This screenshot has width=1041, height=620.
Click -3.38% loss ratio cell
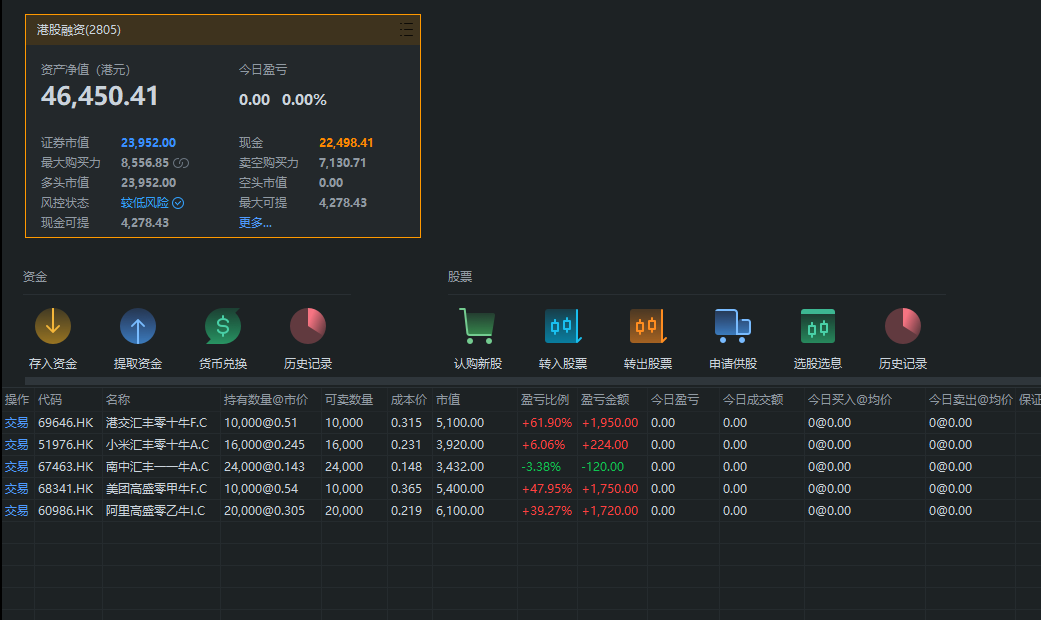541,467
